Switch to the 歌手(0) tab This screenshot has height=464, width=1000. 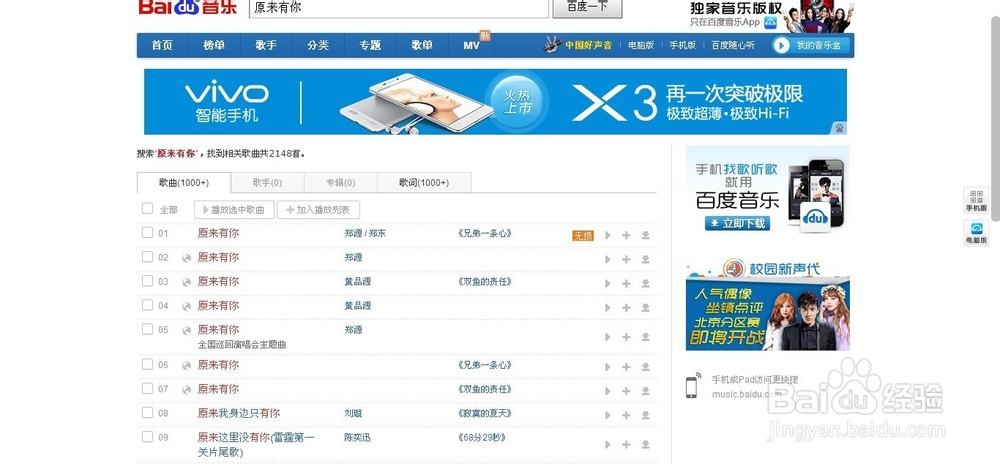[267, 183]
